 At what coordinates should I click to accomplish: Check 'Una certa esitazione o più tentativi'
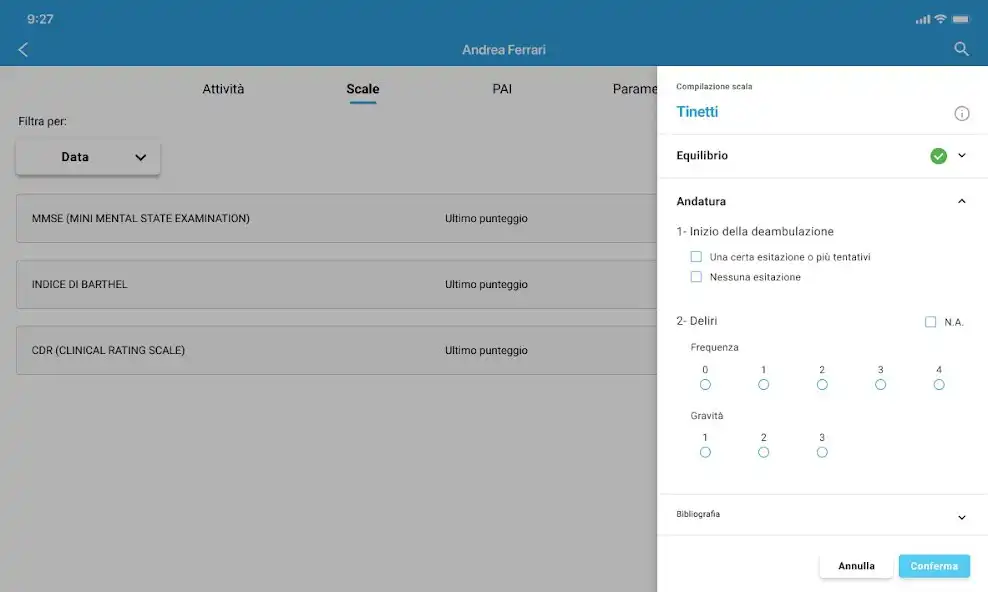tap(697, 257)
